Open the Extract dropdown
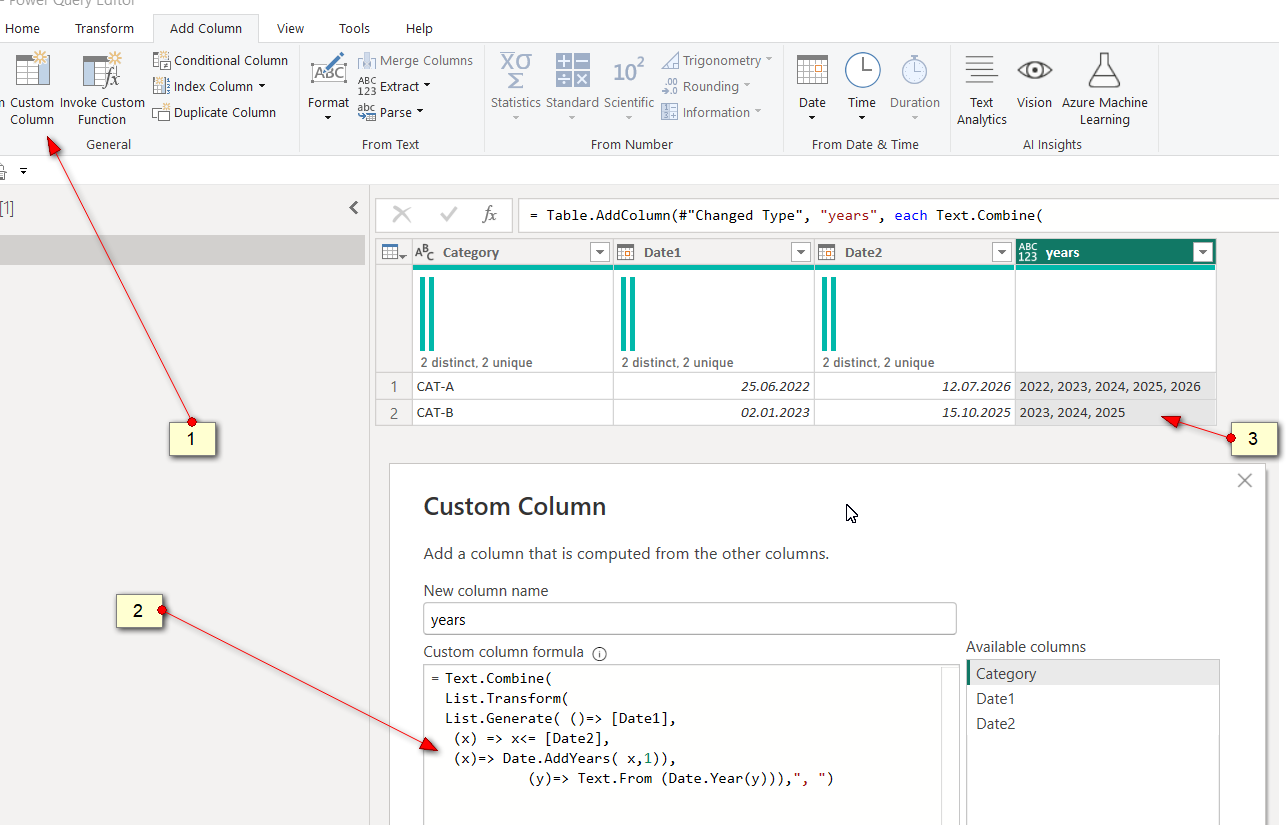 tap(394, 86)
